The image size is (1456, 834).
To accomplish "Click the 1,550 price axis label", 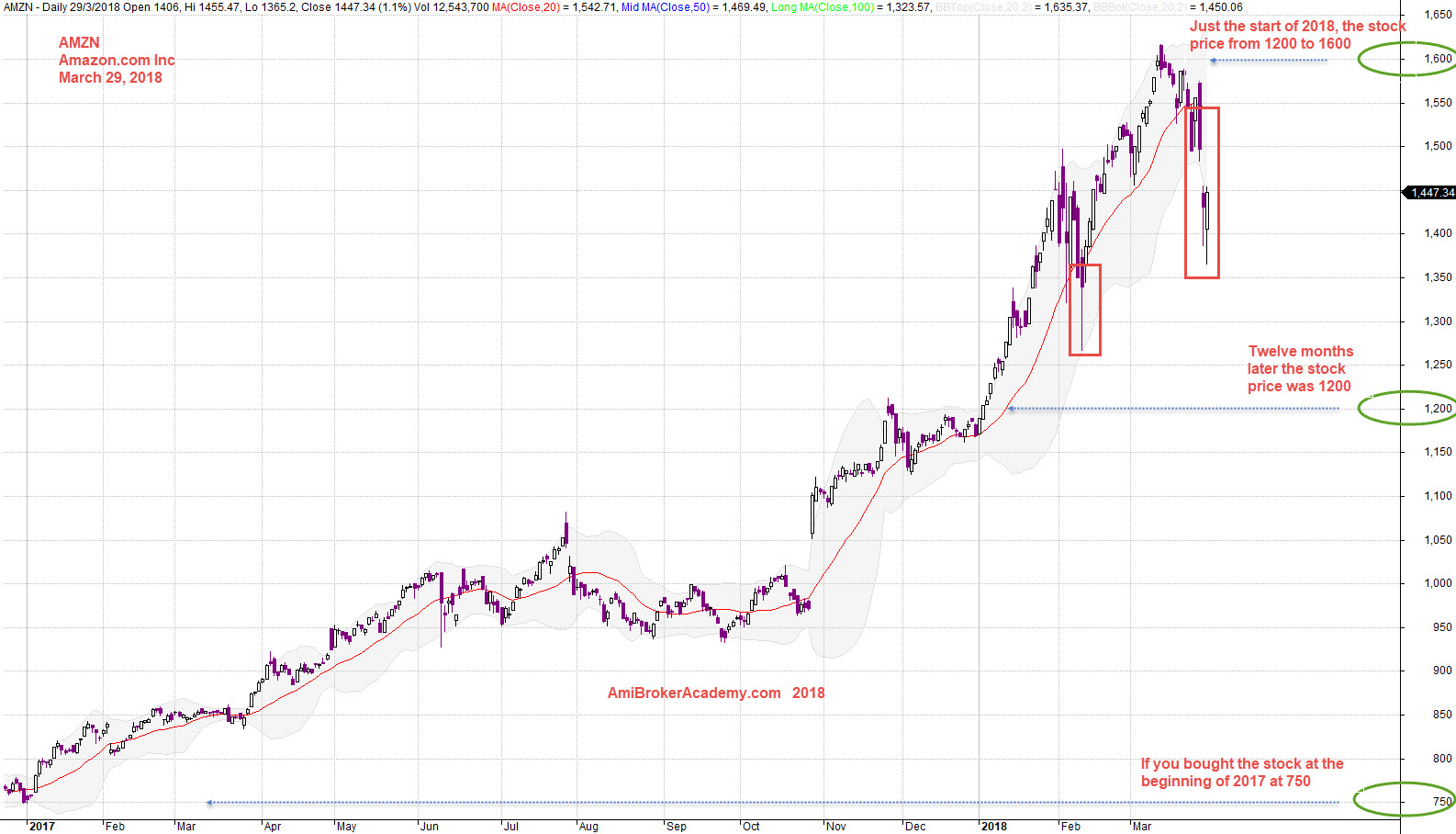I will click(1439, 103).
